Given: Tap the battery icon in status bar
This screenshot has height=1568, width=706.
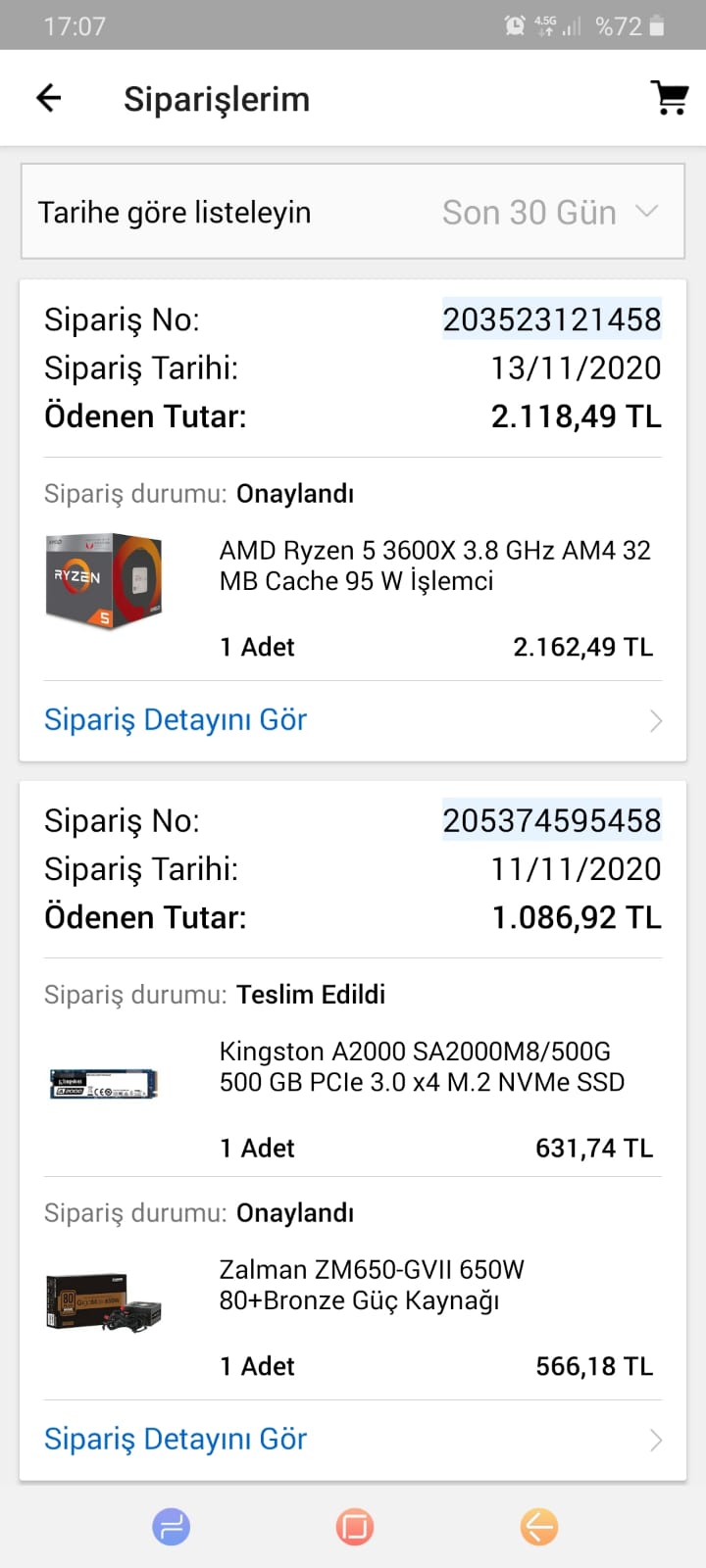Looking at the screenshot, I should tap(657, 26).
